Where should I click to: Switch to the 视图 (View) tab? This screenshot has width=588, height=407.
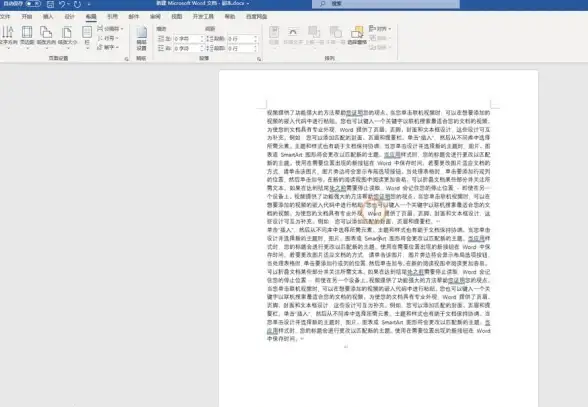[x=177, y=17]
